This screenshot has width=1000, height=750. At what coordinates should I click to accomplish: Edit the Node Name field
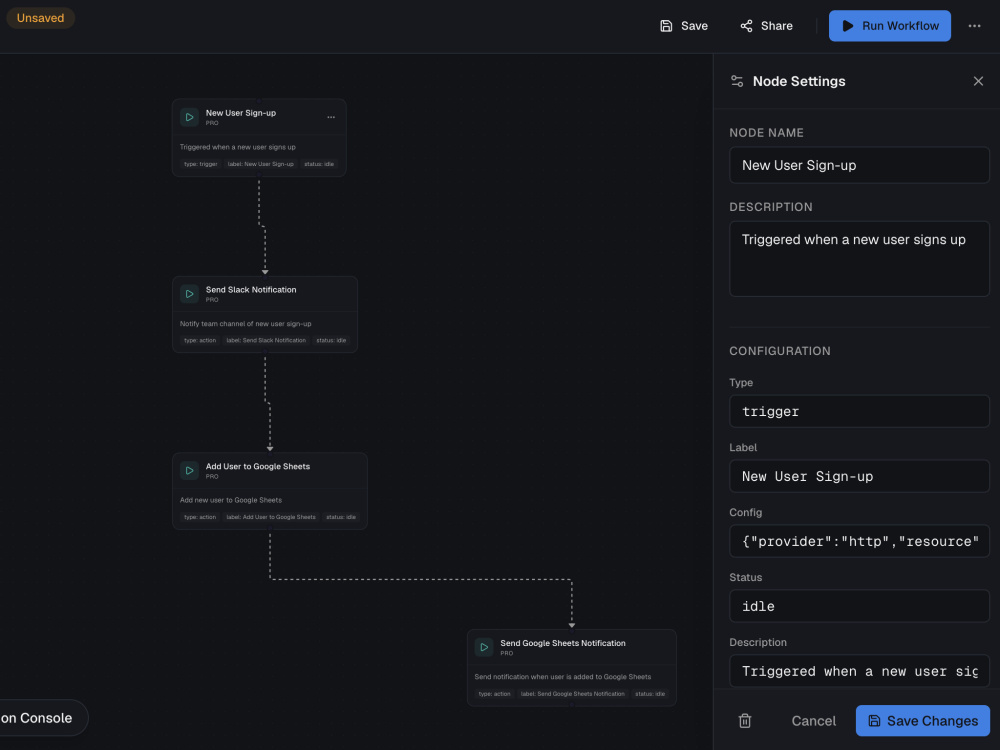pos(859,165)
